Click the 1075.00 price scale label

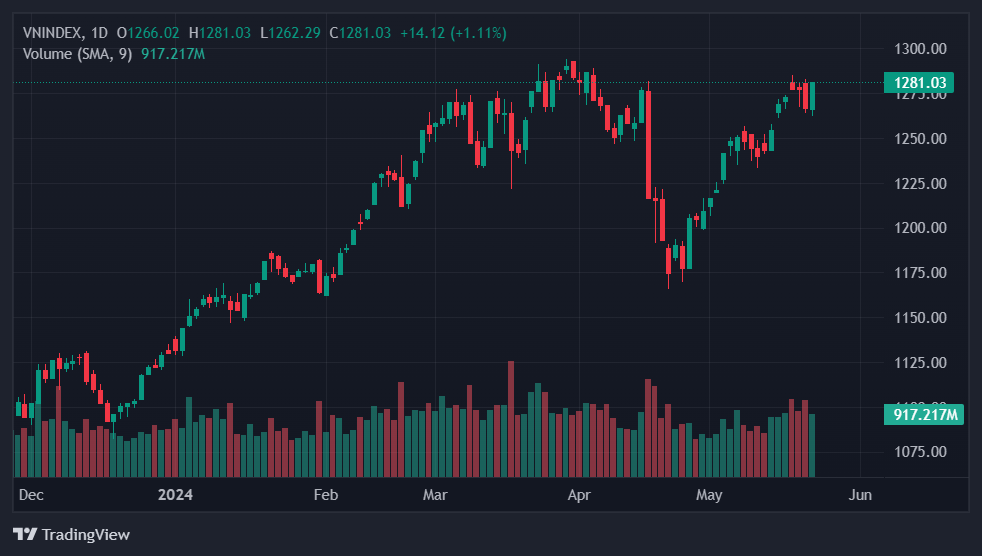click(x=918, y=452)
